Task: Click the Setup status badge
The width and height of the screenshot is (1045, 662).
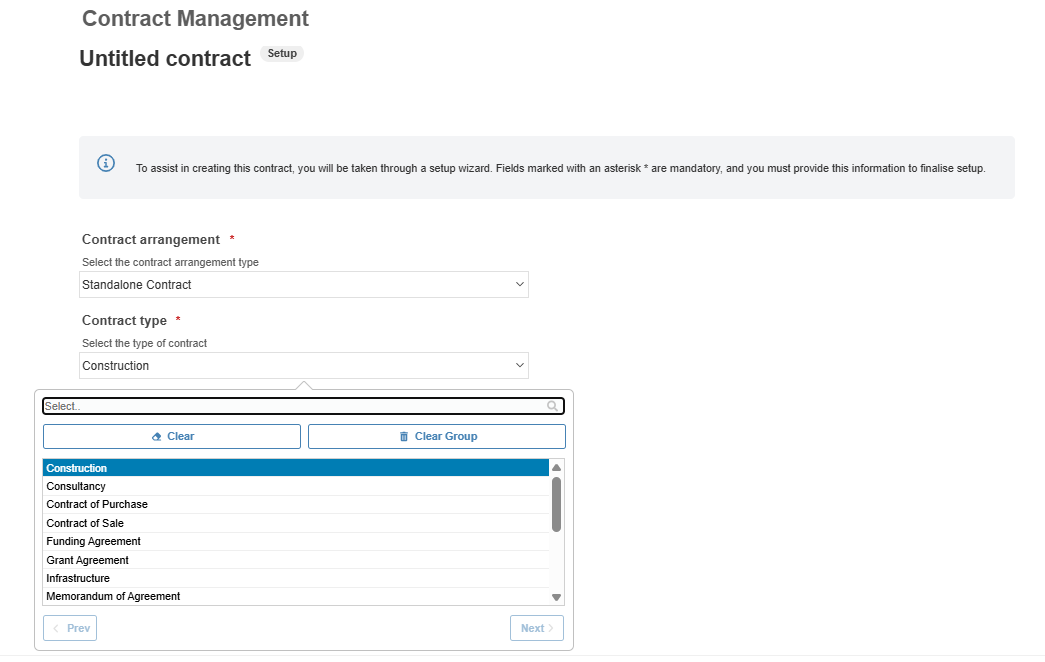Action: coord(282,53)
